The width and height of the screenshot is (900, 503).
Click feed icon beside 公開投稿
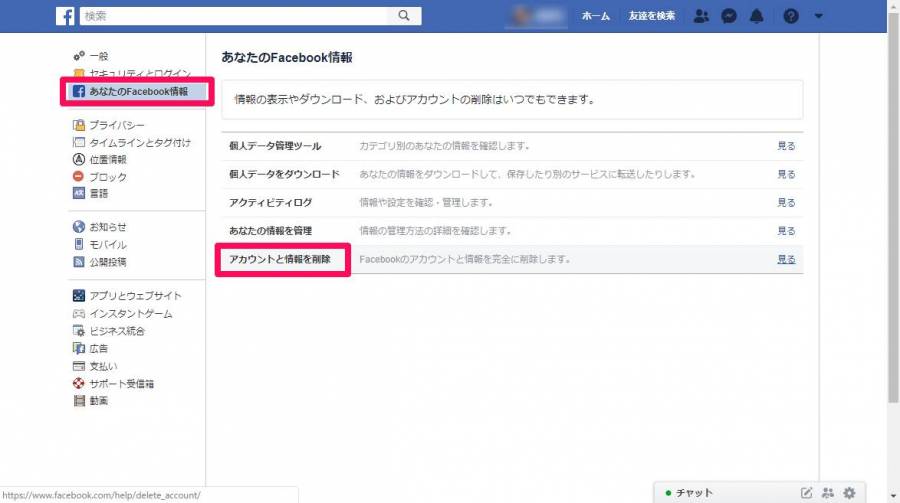click(79, 262)
